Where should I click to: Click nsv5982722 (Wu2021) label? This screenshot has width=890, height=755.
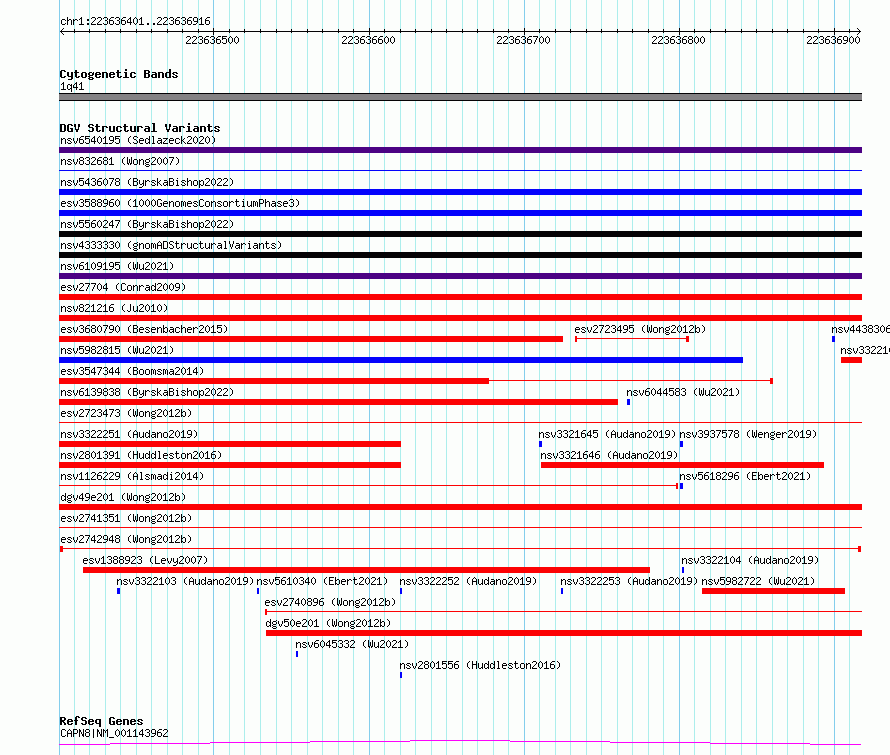pyautogui.click(x=758, y=581)
